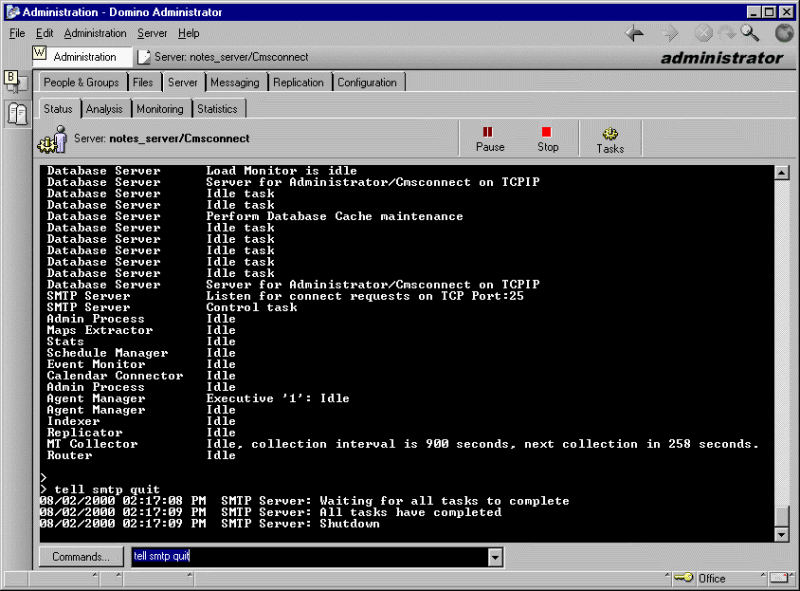
Task: Open the Tasks gear icon
Action: [610, 140]
